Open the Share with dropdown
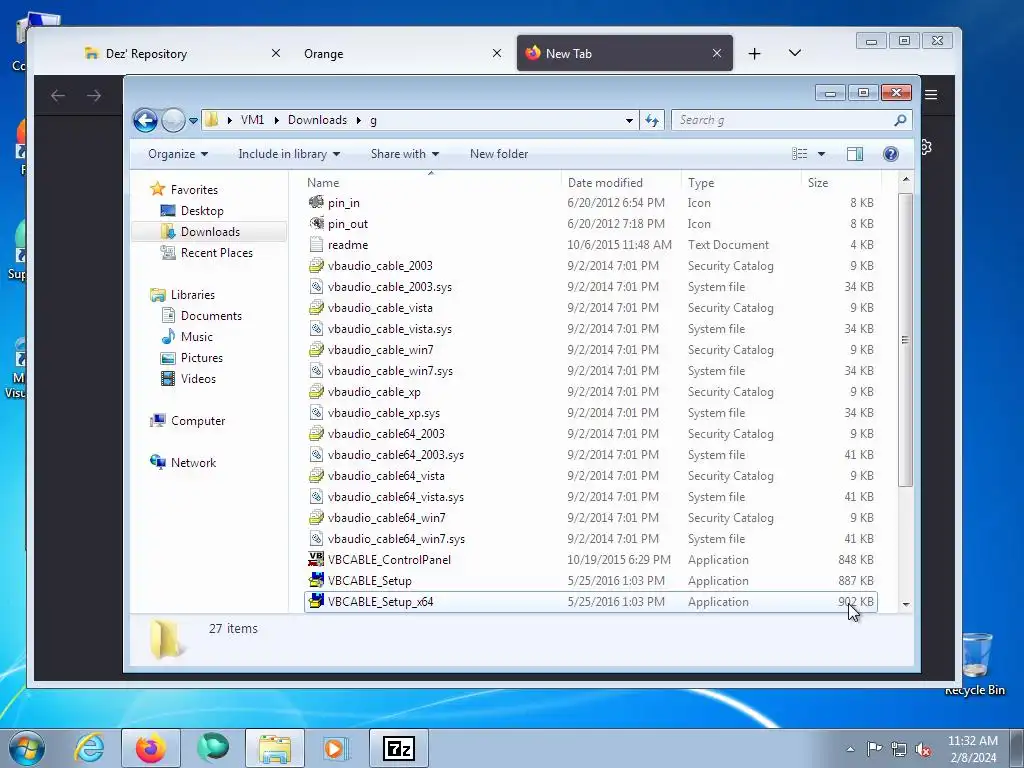 405,154
